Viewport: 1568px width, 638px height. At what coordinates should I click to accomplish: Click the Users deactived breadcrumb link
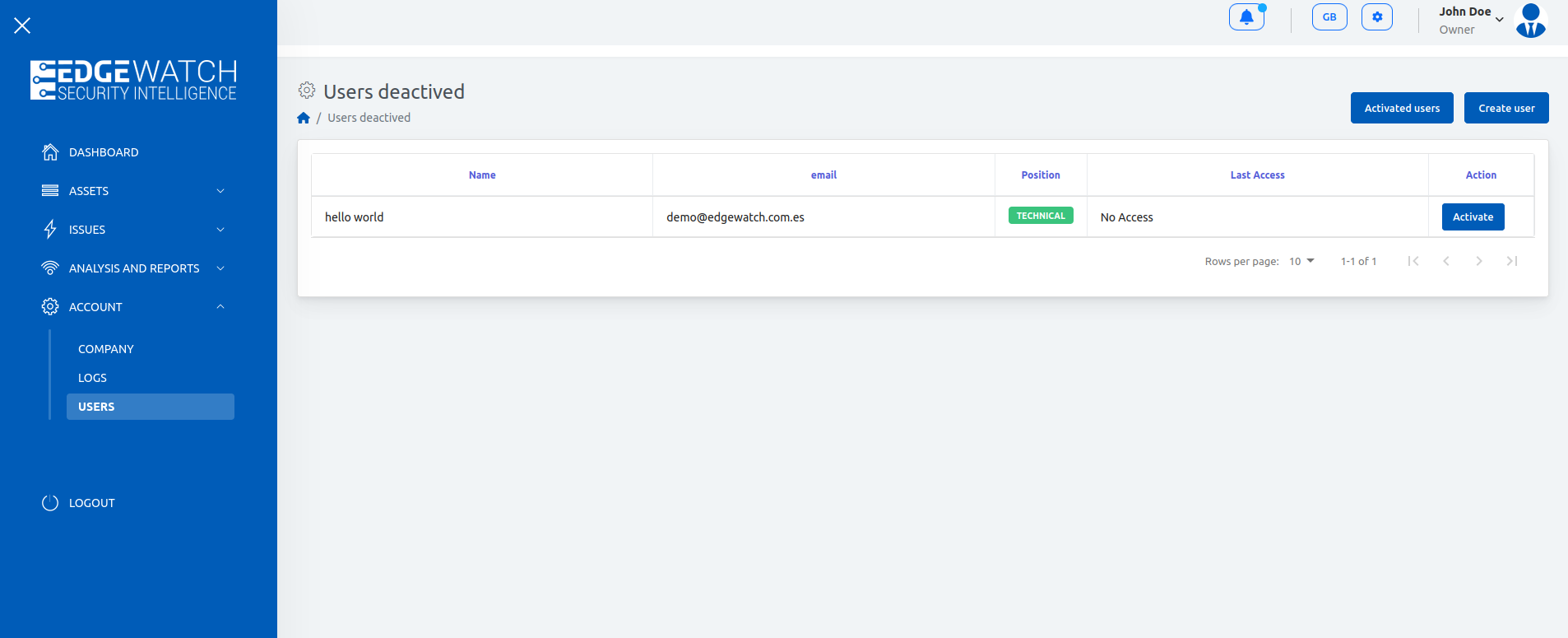point(369,118)
